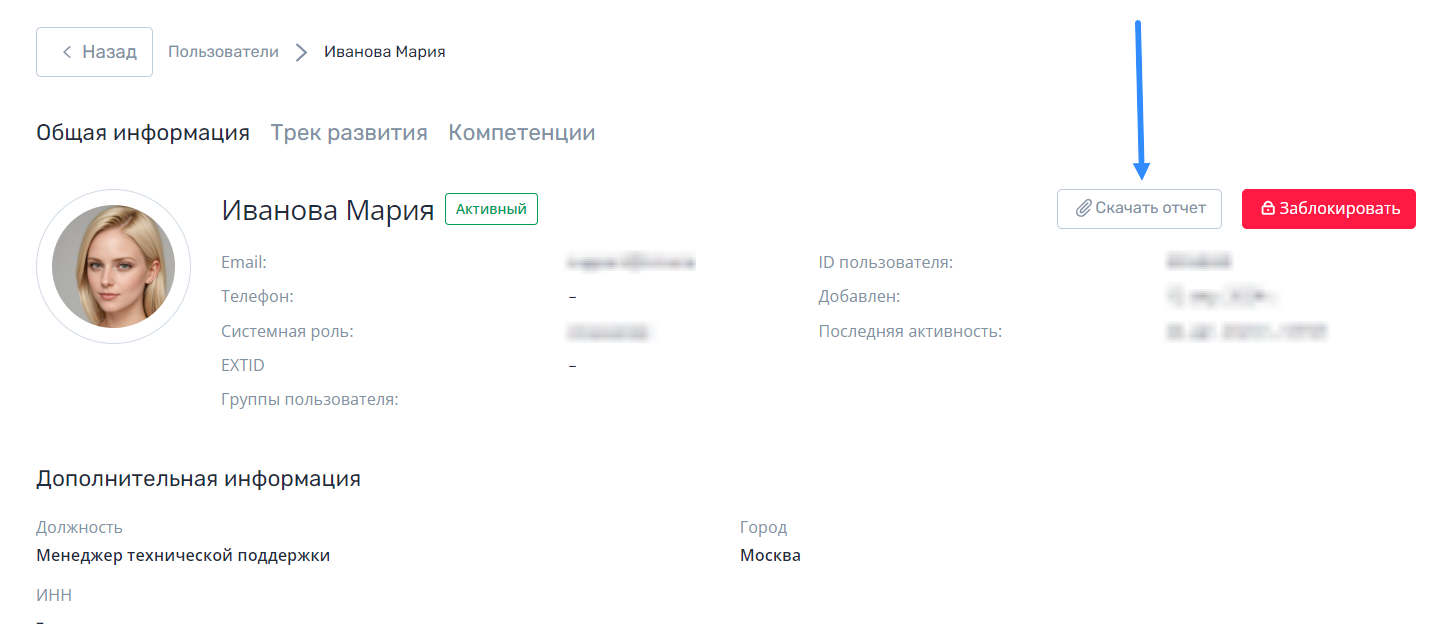1451x626 pixels.
Task: Open the Пользователи breadcrumb link
Action: 223,52
